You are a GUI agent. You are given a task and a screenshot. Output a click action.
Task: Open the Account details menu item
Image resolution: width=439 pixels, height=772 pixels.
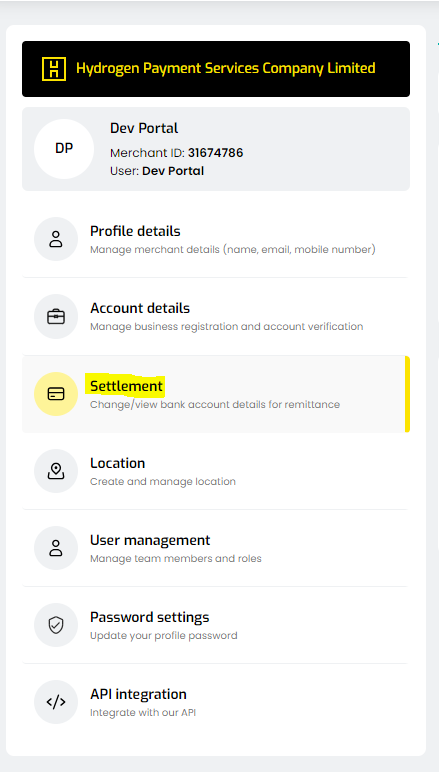point(216,317)
